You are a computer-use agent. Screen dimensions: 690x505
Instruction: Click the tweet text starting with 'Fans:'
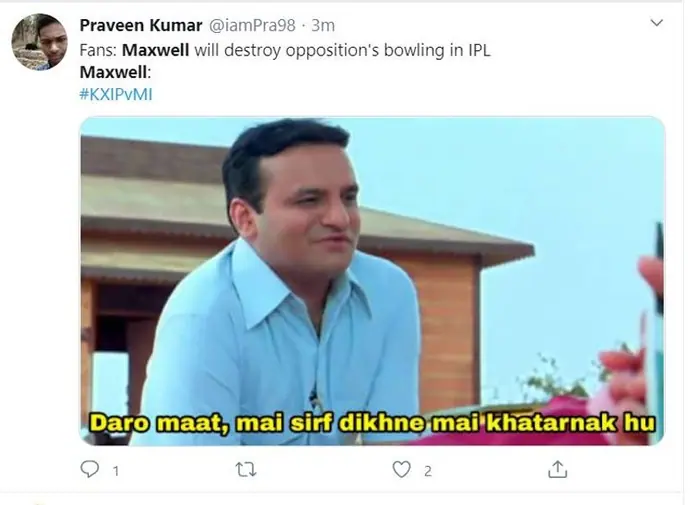click(285, 50)
